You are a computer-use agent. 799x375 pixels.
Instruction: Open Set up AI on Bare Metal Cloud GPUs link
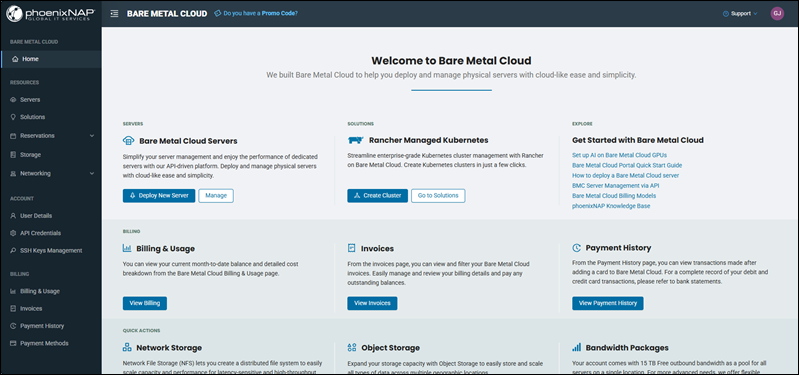(620, 155)
